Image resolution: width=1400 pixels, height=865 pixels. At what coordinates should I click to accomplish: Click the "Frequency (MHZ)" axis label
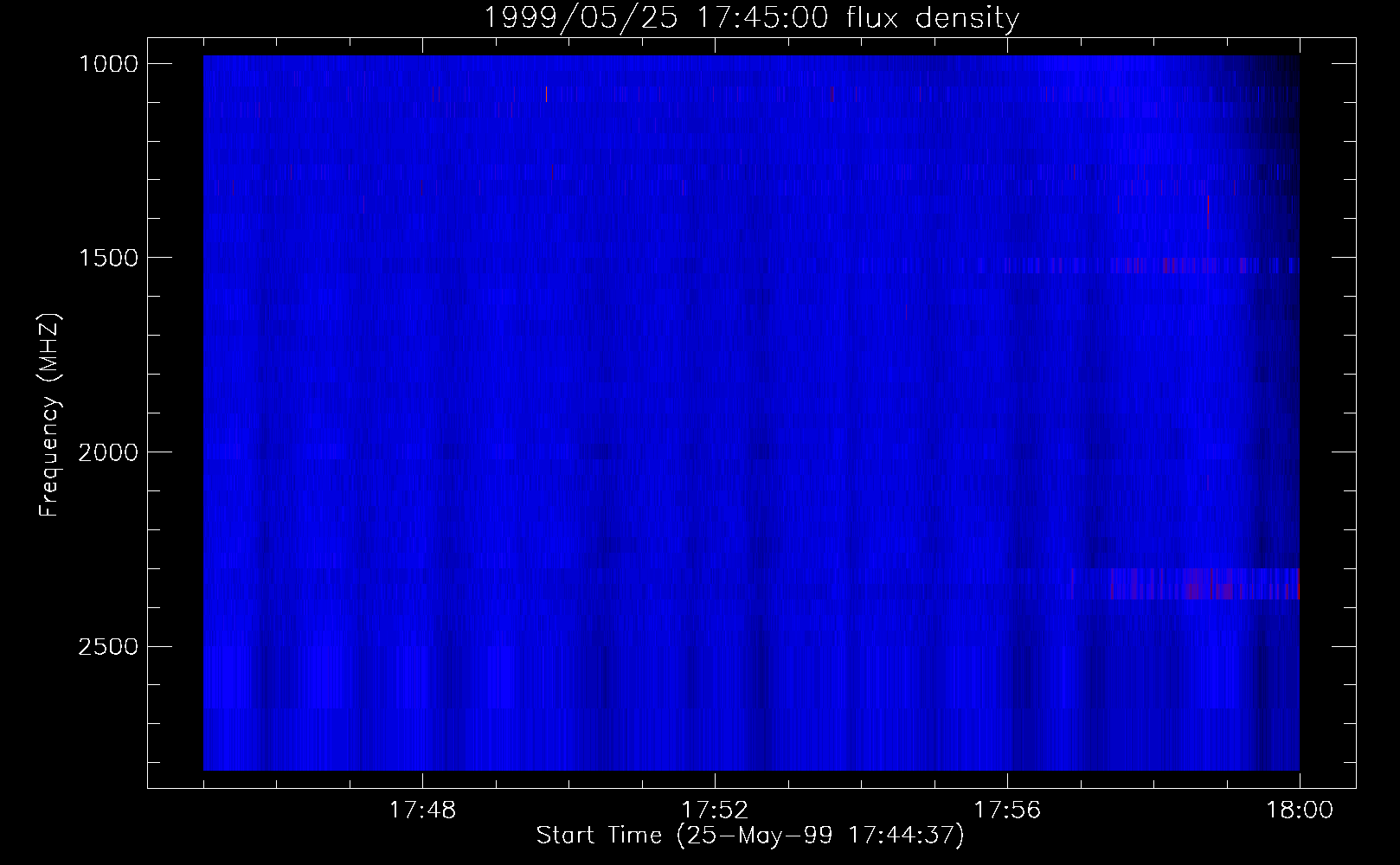point(49,414)
